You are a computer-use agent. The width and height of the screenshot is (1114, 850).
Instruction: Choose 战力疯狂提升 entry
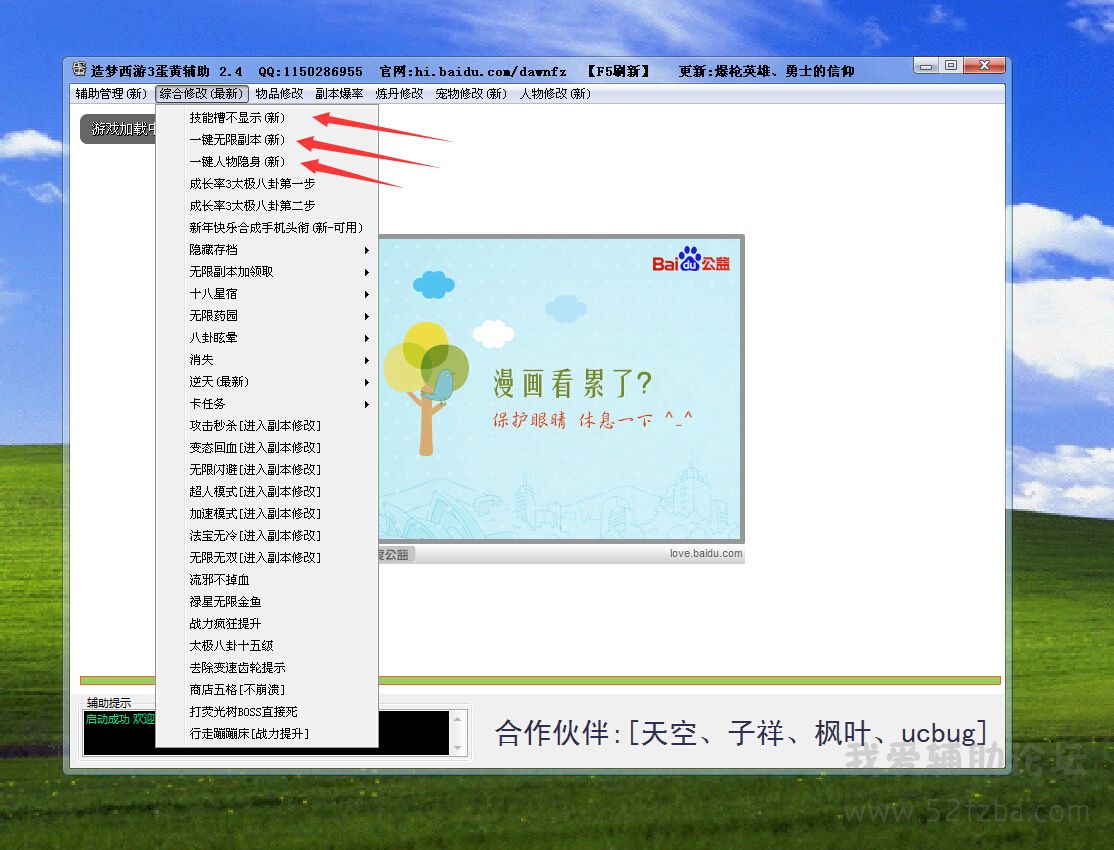tap(266, 624)
